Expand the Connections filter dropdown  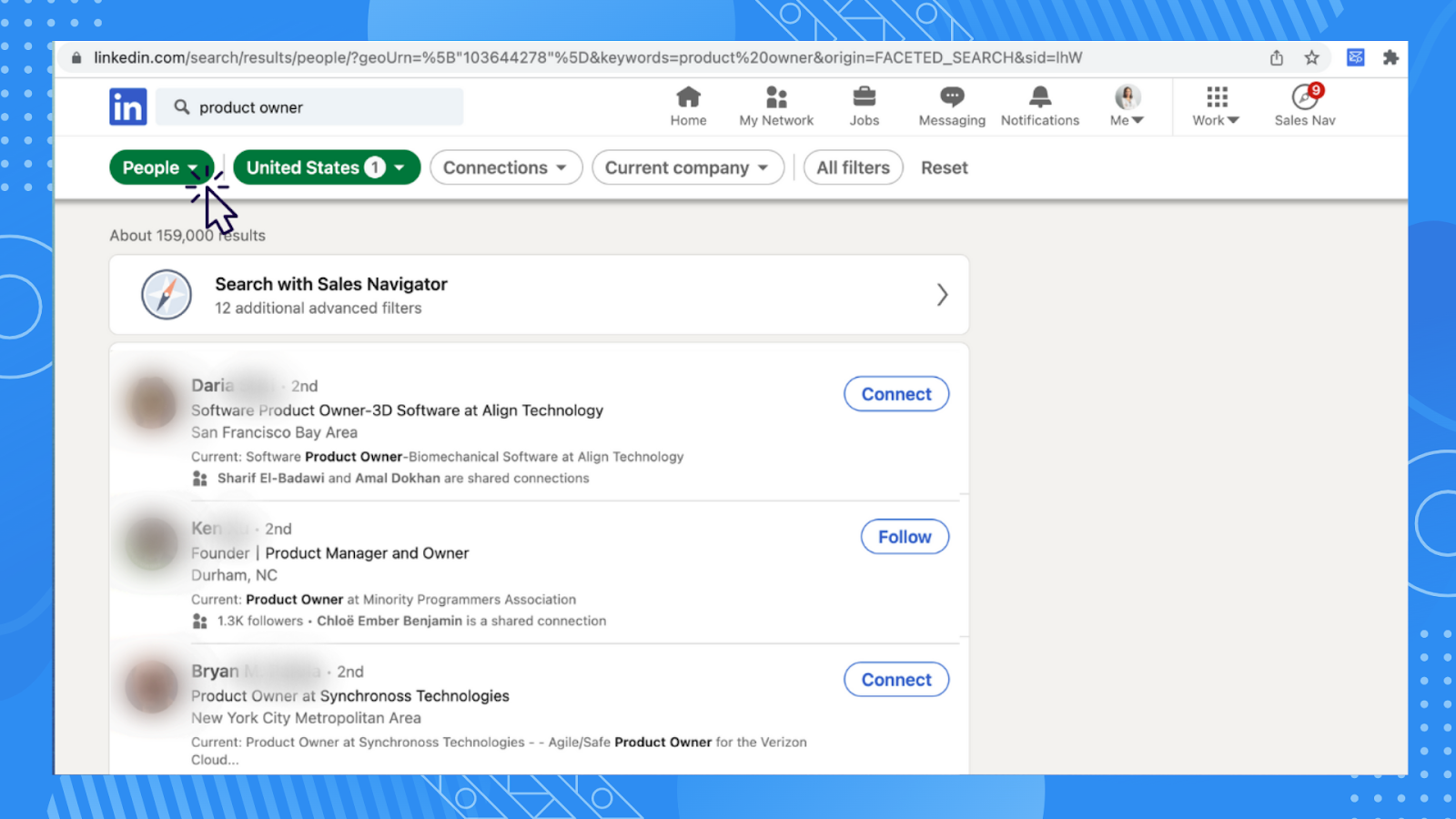click(506, 167)
